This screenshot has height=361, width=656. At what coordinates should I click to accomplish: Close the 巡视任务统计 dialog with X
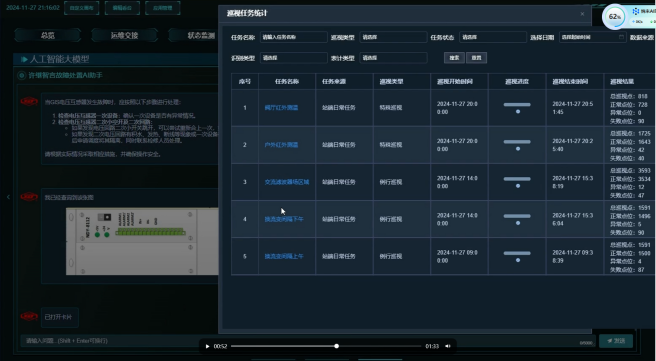[x=582, y=14]
